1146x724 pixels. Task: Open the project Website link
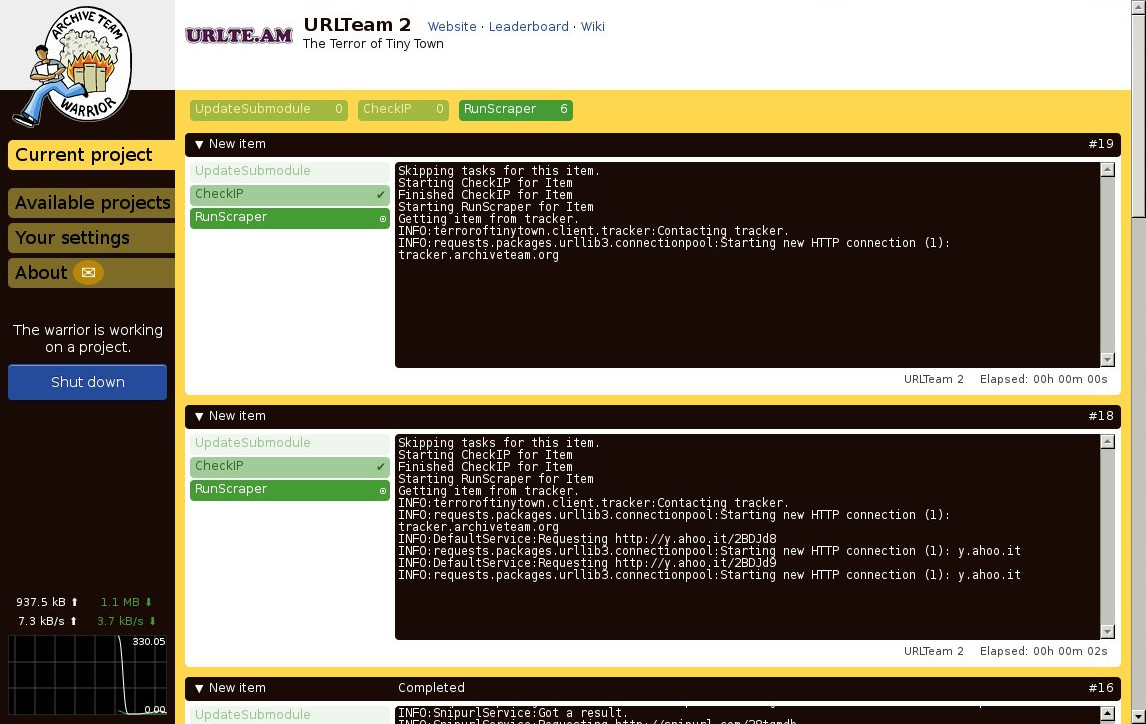[451, 27]
